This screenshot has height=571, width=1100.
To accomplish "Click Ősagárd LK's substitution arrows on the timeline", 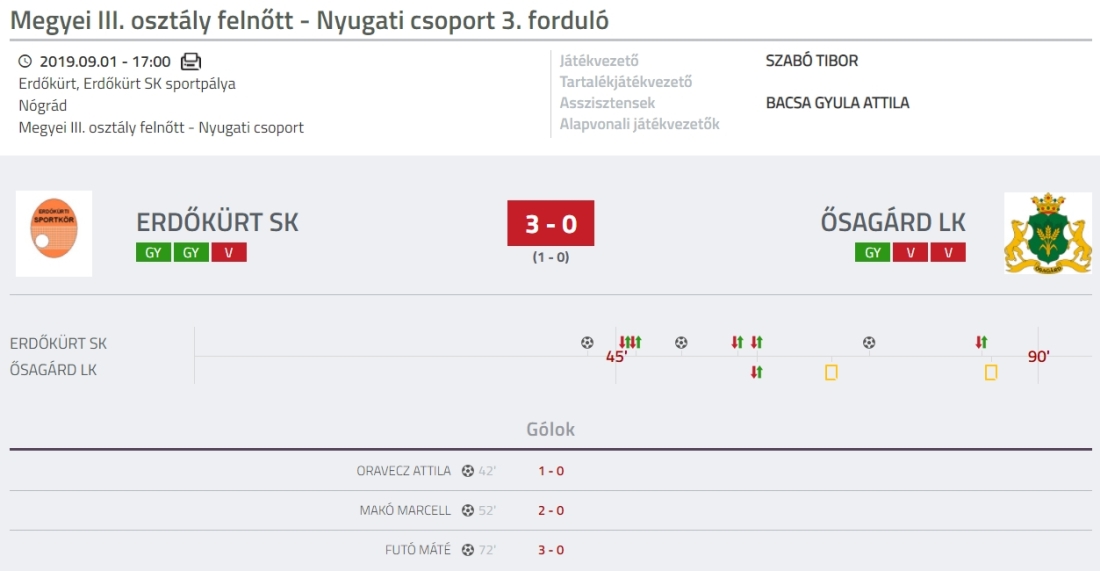I will pos(756,372).
